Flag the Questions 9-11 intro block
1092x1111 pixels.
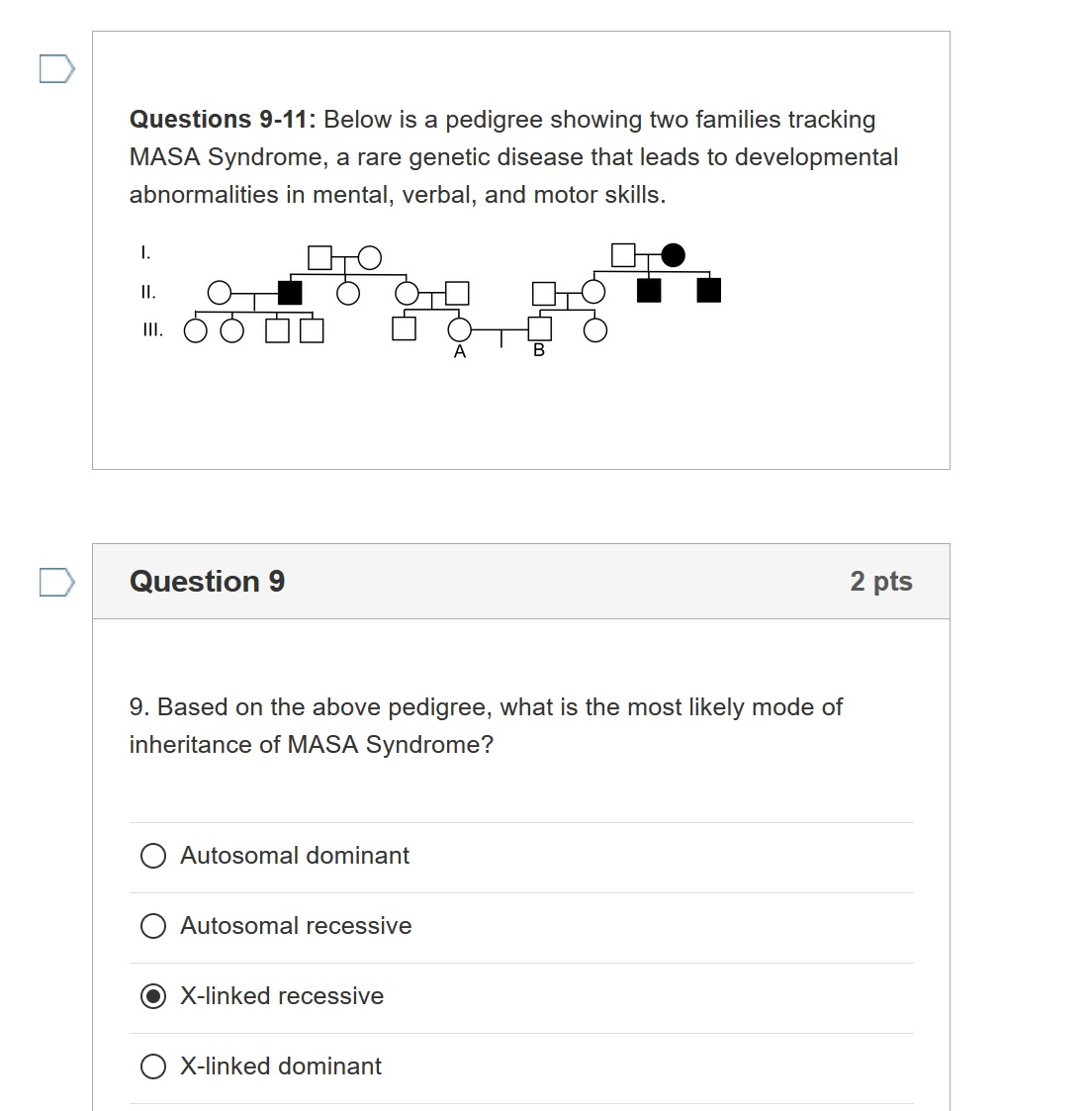pos(57,69)
